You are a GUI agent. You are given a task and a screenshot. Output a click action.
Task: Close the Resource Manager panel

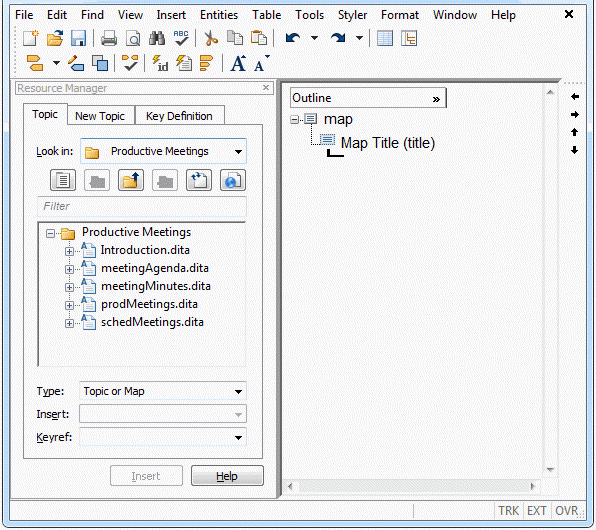click(x=266, y=88)
